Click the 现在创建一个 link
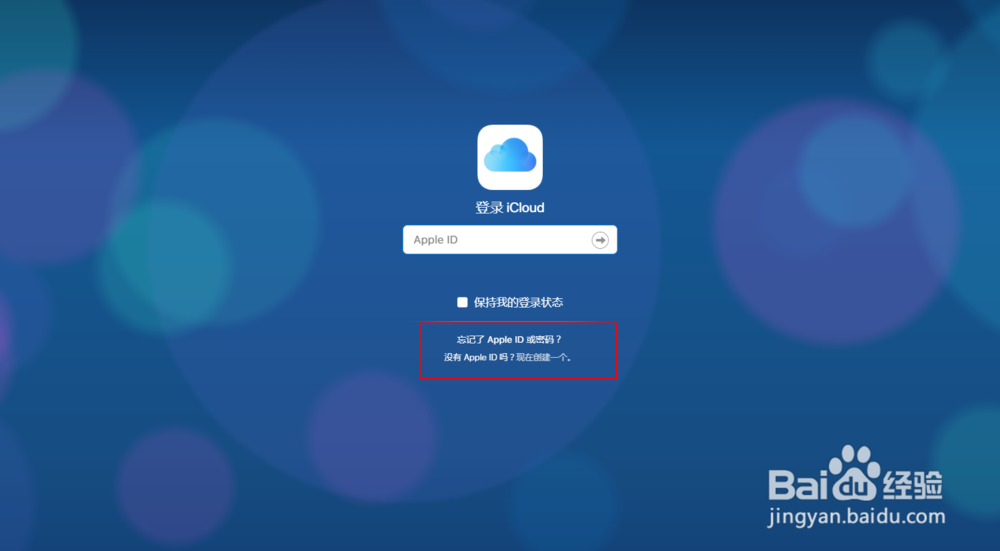1000x551 pixels. (x=543, y=358)
